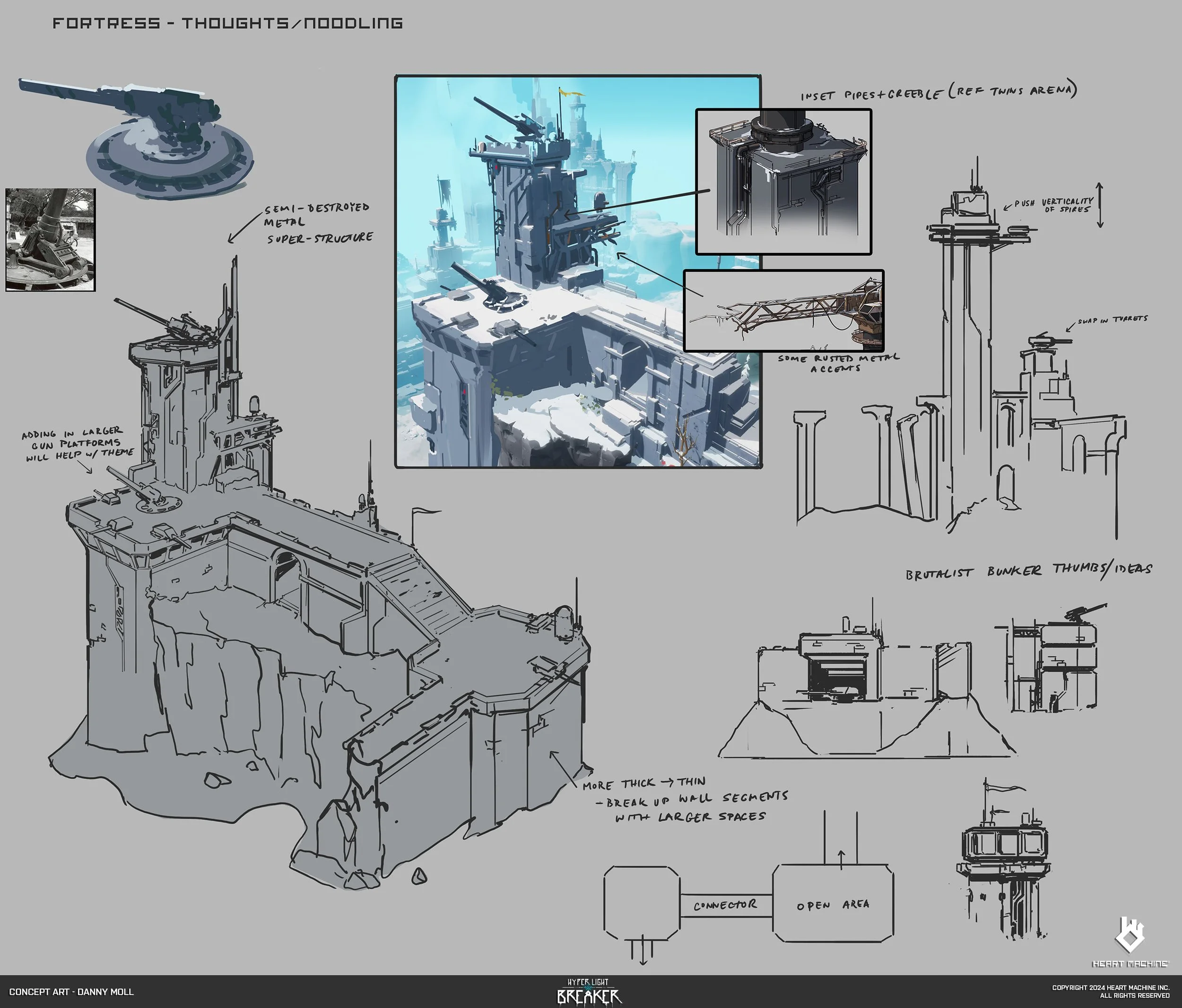Click the Hyper Light Breaker logo
Image resolution: width=1182 pixels, height=1008 pixels.
589,992
